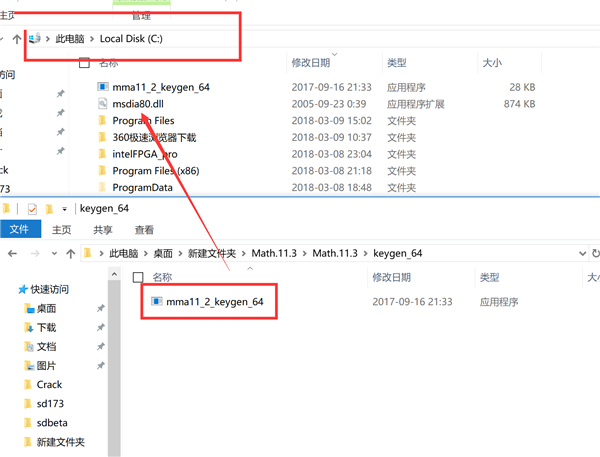
Task: Click the Back arrow in lower Explorer window
Action: click(12, 253)
